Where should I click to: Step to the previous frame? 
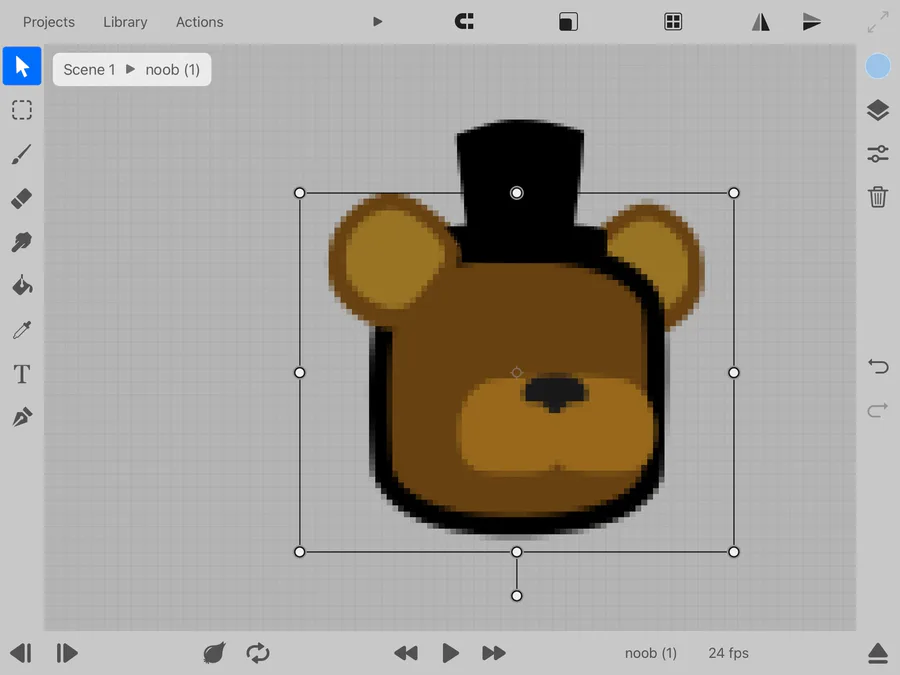click(x=21, y=653)
